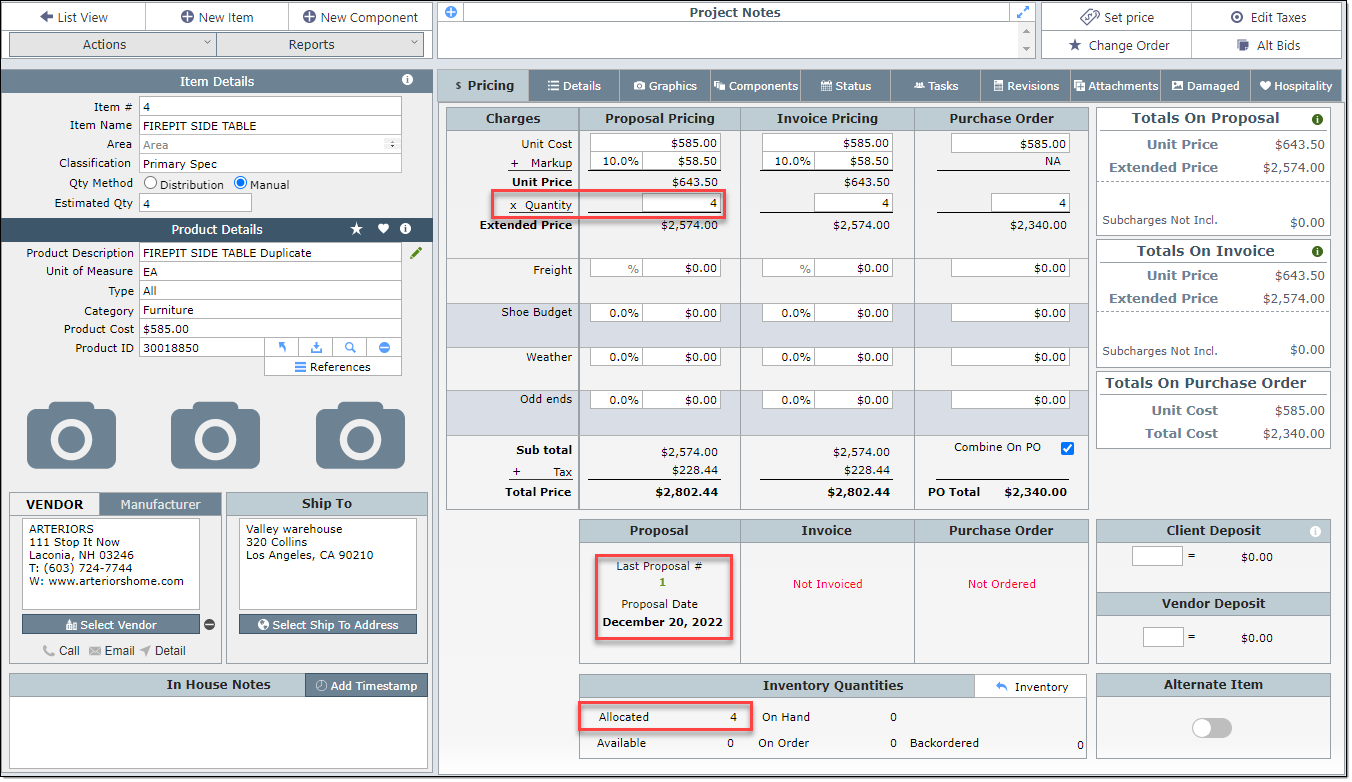Click the Vendor Deposit input field
1352x782 pixels.
(1163, 637)
